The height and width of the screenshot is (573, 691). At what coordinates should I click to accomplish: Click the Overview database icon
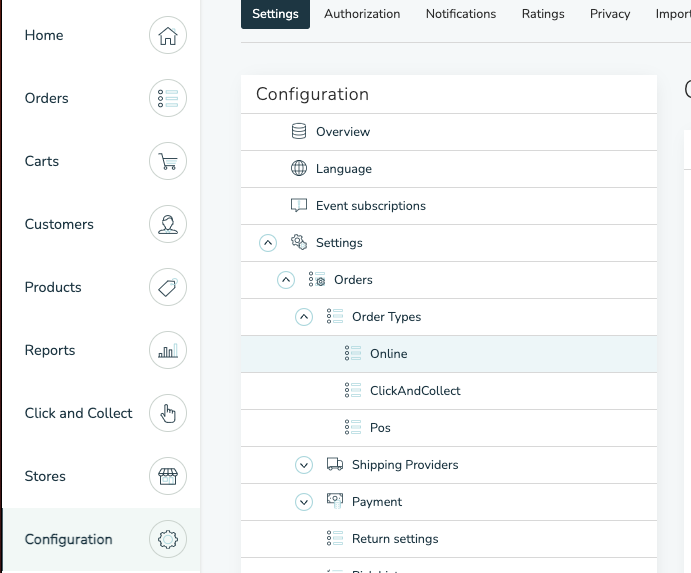tap(299, 131)
